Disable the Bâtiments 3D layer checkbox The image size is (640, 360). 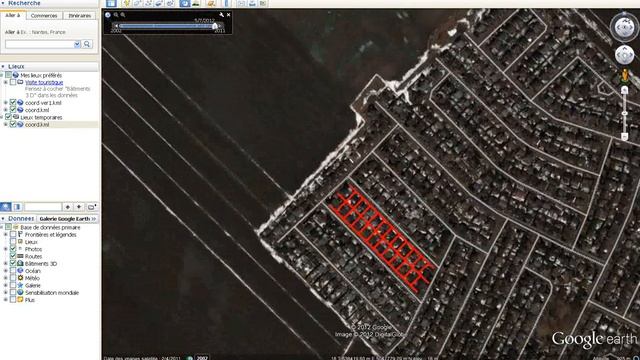point(13,264)
